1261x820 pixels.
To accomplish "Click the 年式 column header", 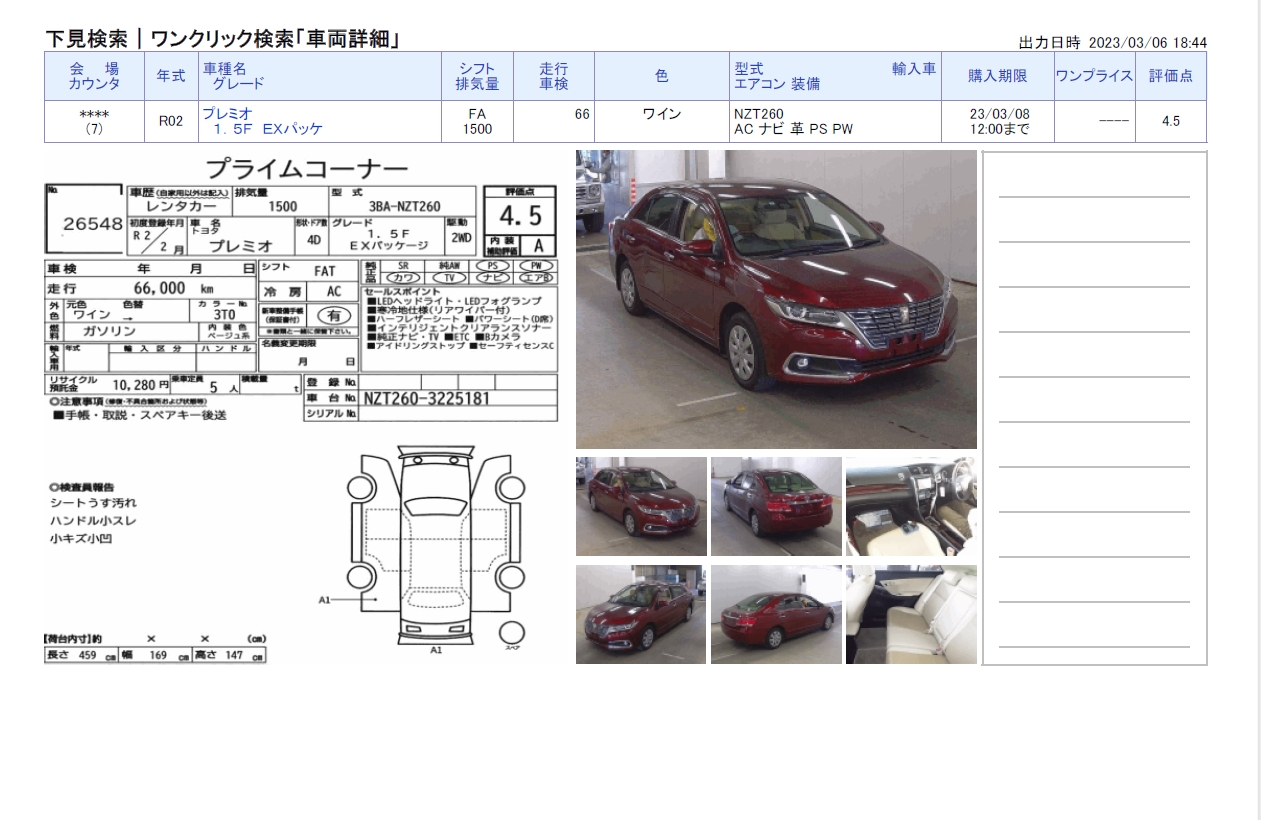I will (x=171, y=77).
